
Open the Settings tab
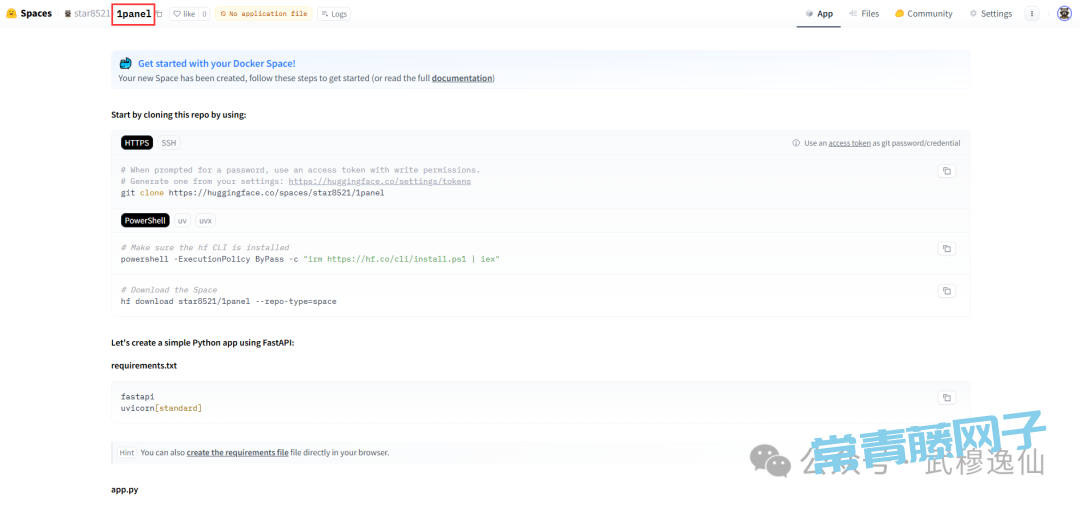(x=990, y=14)
